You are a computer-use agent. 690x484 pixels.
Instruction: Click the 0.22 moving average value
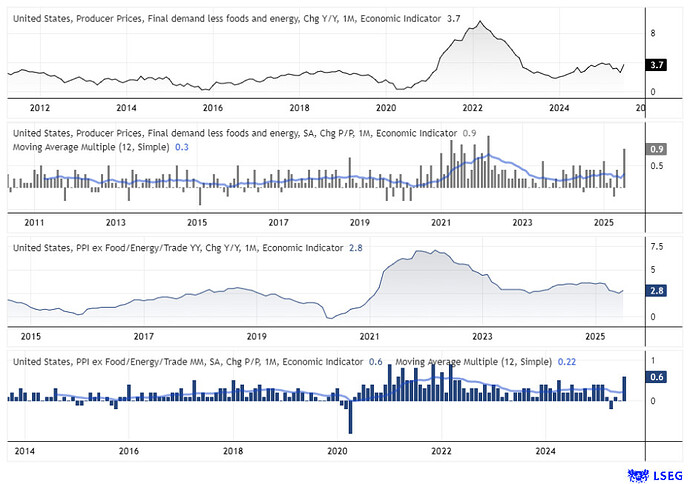[567, 362]
